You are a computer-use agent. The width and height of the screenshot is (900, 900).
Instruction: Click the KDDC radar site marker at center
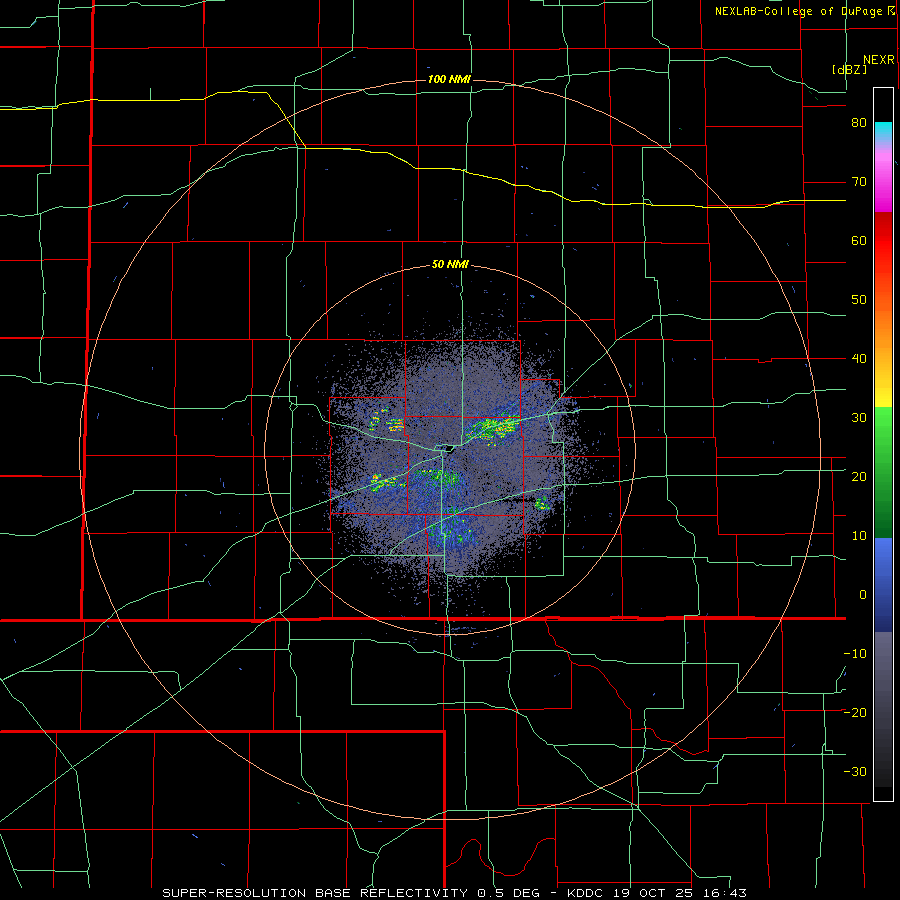(445, 448)
